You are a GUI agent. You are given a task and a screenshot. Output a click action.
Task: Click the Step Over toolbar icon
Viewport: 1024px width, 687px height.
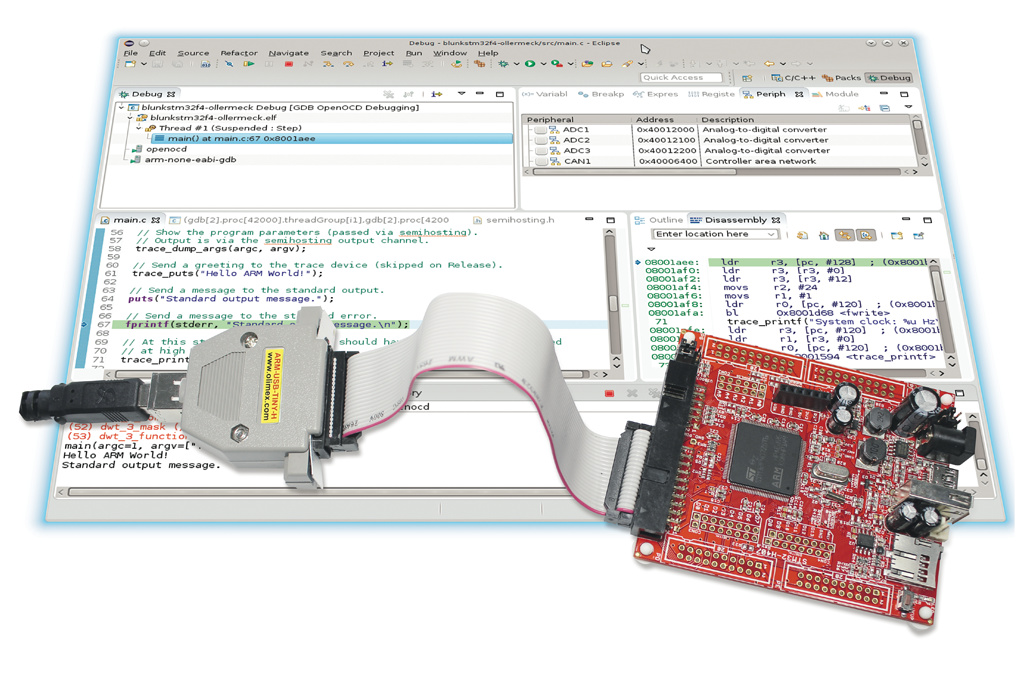(348, 64)
